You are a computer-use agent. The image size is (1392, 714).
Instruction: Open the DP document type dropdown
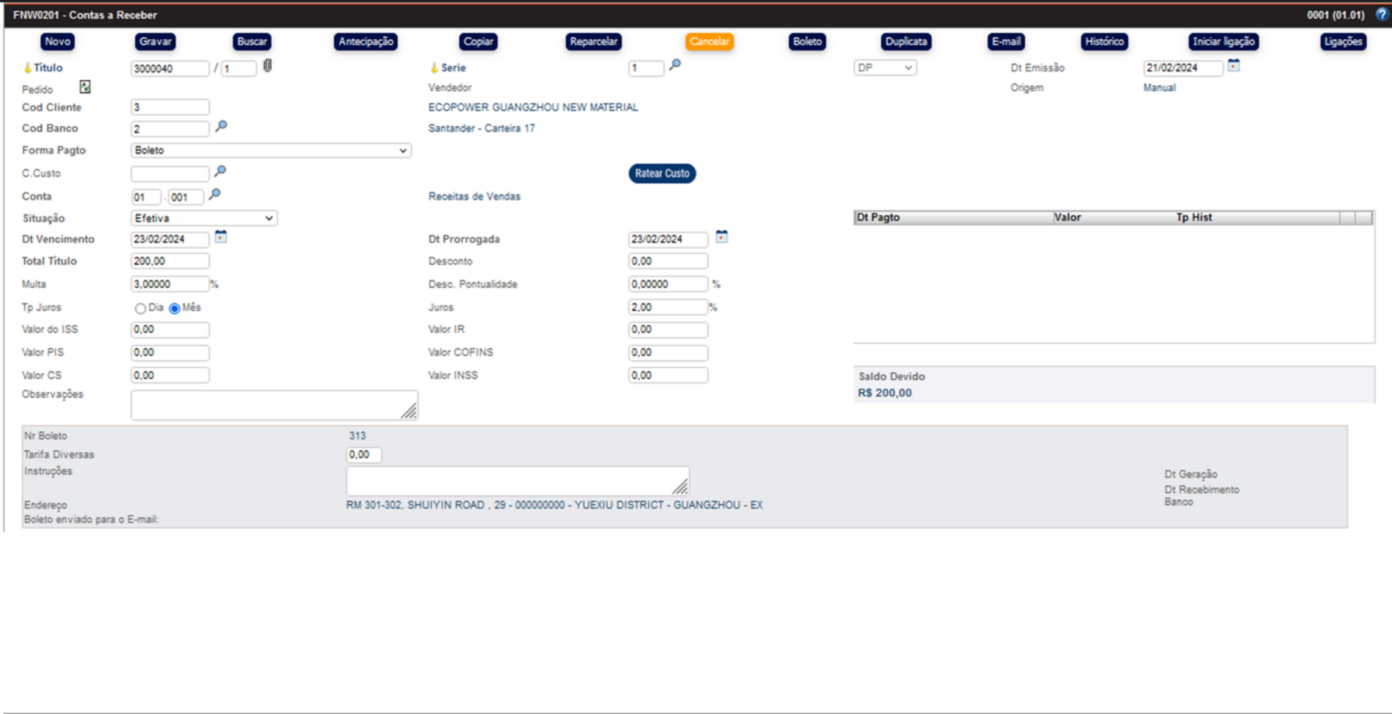click(x=885, y=68)
